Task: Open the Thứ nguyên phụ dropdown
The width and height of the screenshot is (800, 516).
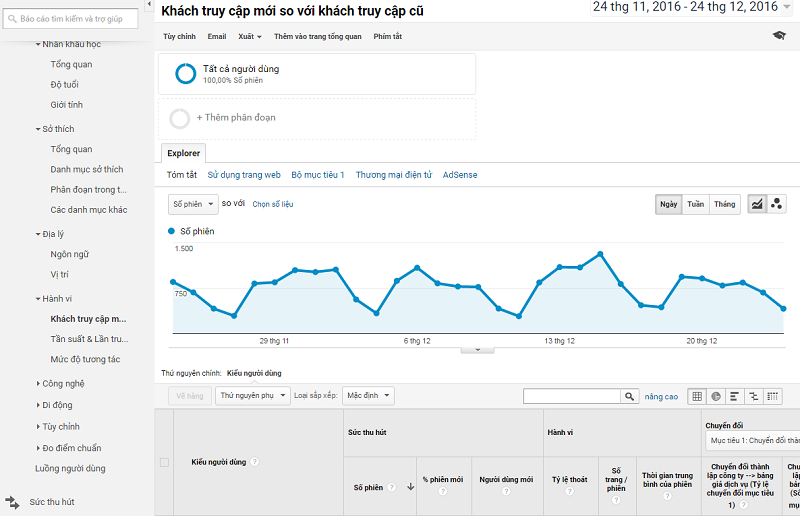Action: pyautogui.click(x=250, y=396)
